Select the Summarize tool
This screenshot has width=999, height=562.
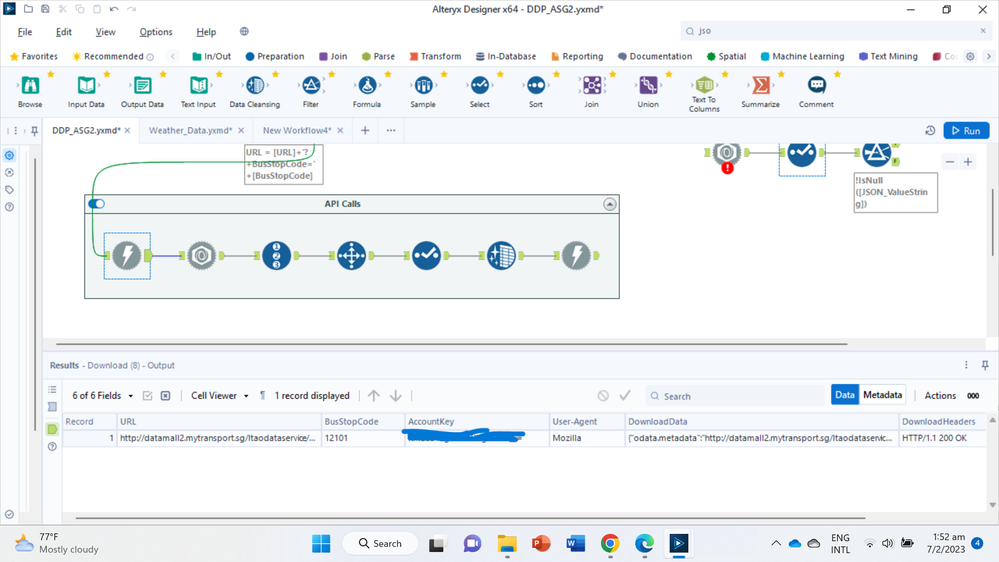(x=760, y=85)
